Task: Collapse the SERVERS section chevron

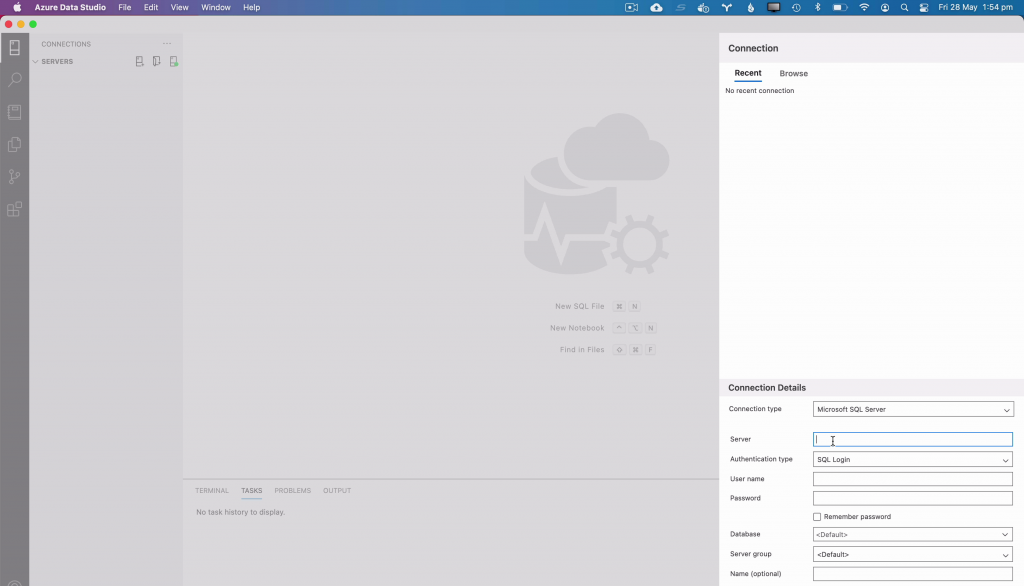Action: click(36, 62)
